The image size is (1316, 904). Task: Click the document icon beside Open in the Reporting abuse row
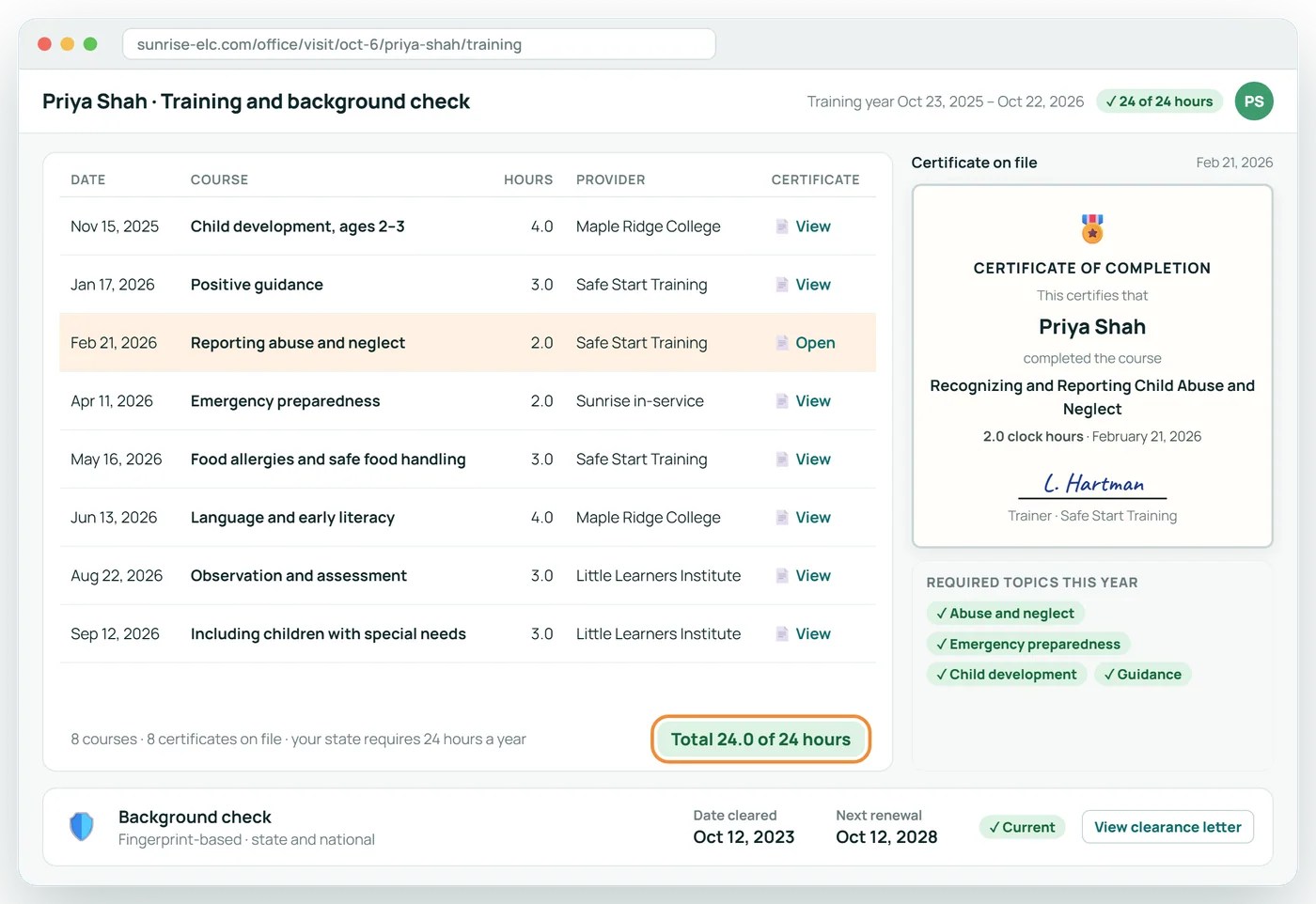(x=782, y=343)
